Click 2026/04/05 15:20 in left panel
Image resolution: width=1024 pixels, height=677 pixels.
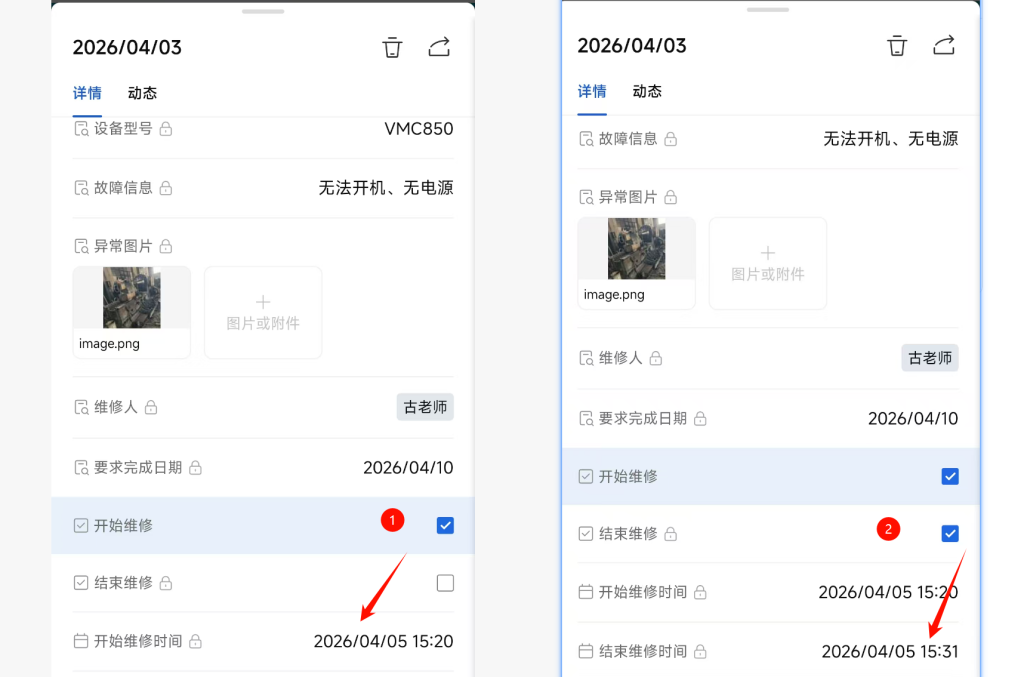tap(383, 641)
